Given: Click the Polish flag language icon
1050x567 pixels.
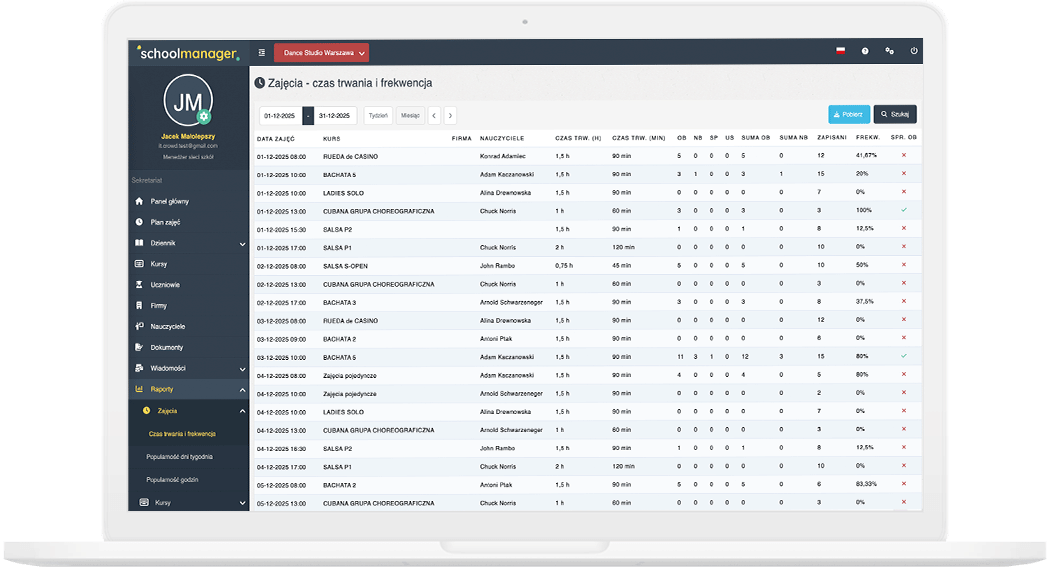Looking at the screenshot, I should [840, 51].
